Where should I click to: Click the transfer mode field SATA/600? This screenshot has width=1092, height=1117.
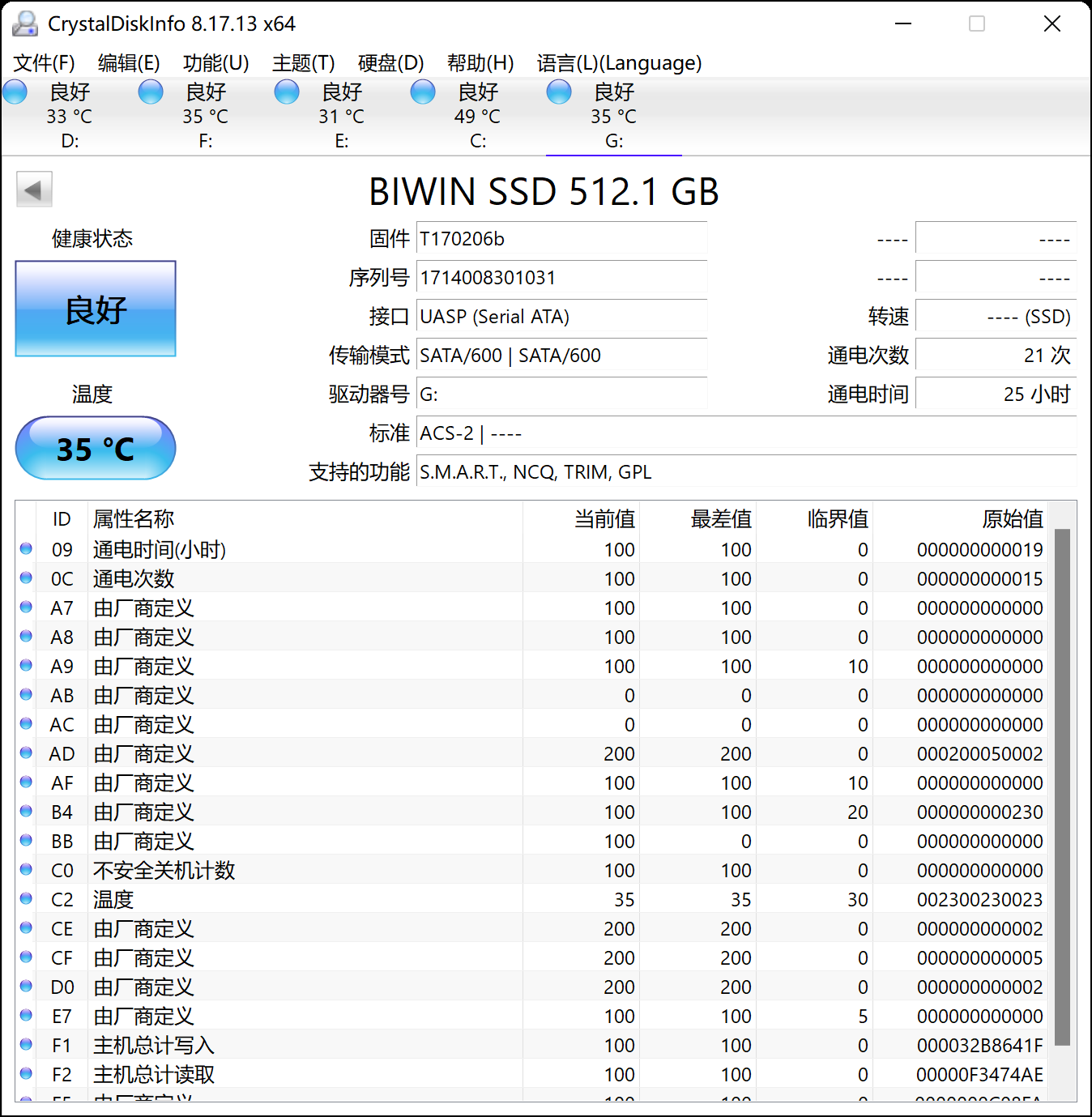click(x=561, y=356)
